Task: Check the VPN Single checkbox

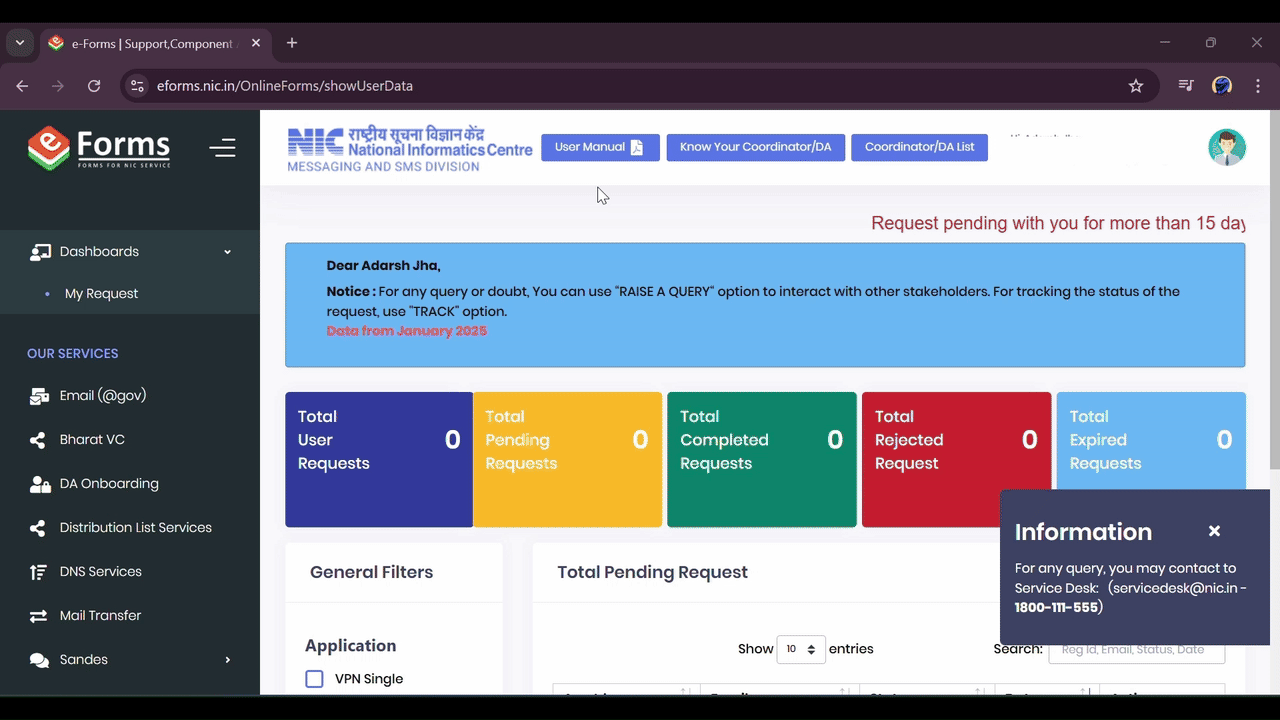Action: [314, 678]
